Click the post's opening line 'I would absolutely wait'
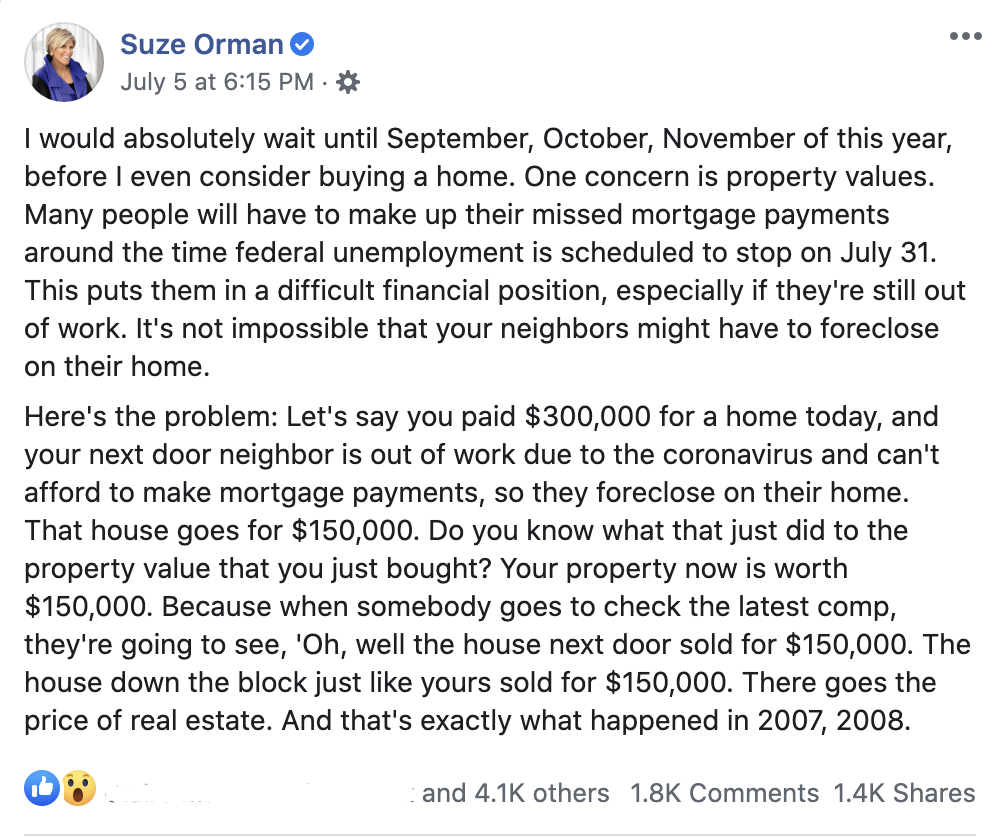The height and width of the screenshot is (838, 998). pyautogui.click(x=150, y=139)
